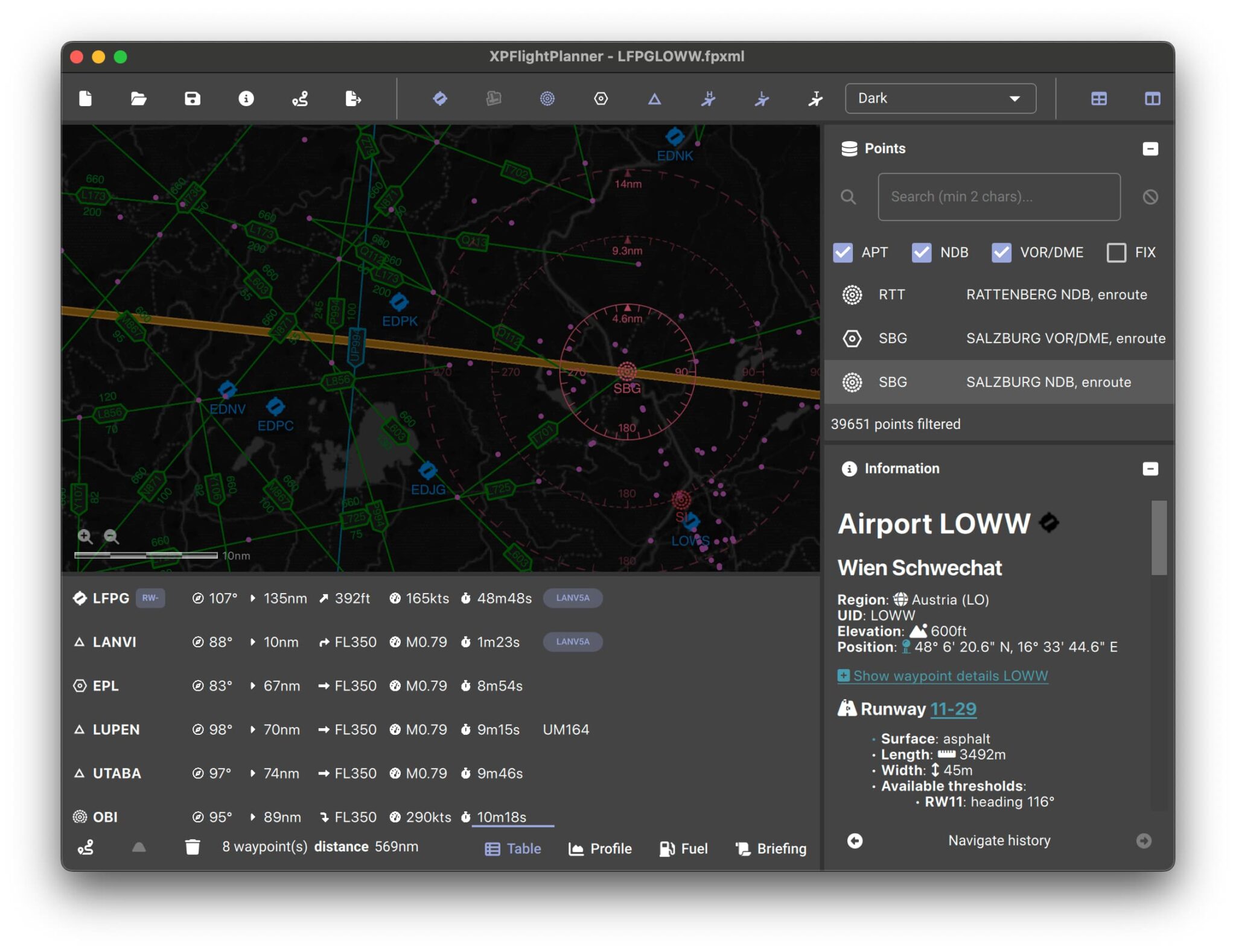Viewport: 1236px width, 952px height.
Task: Open the Profile view
Action: pyautogui.click(x=600, y=848)
